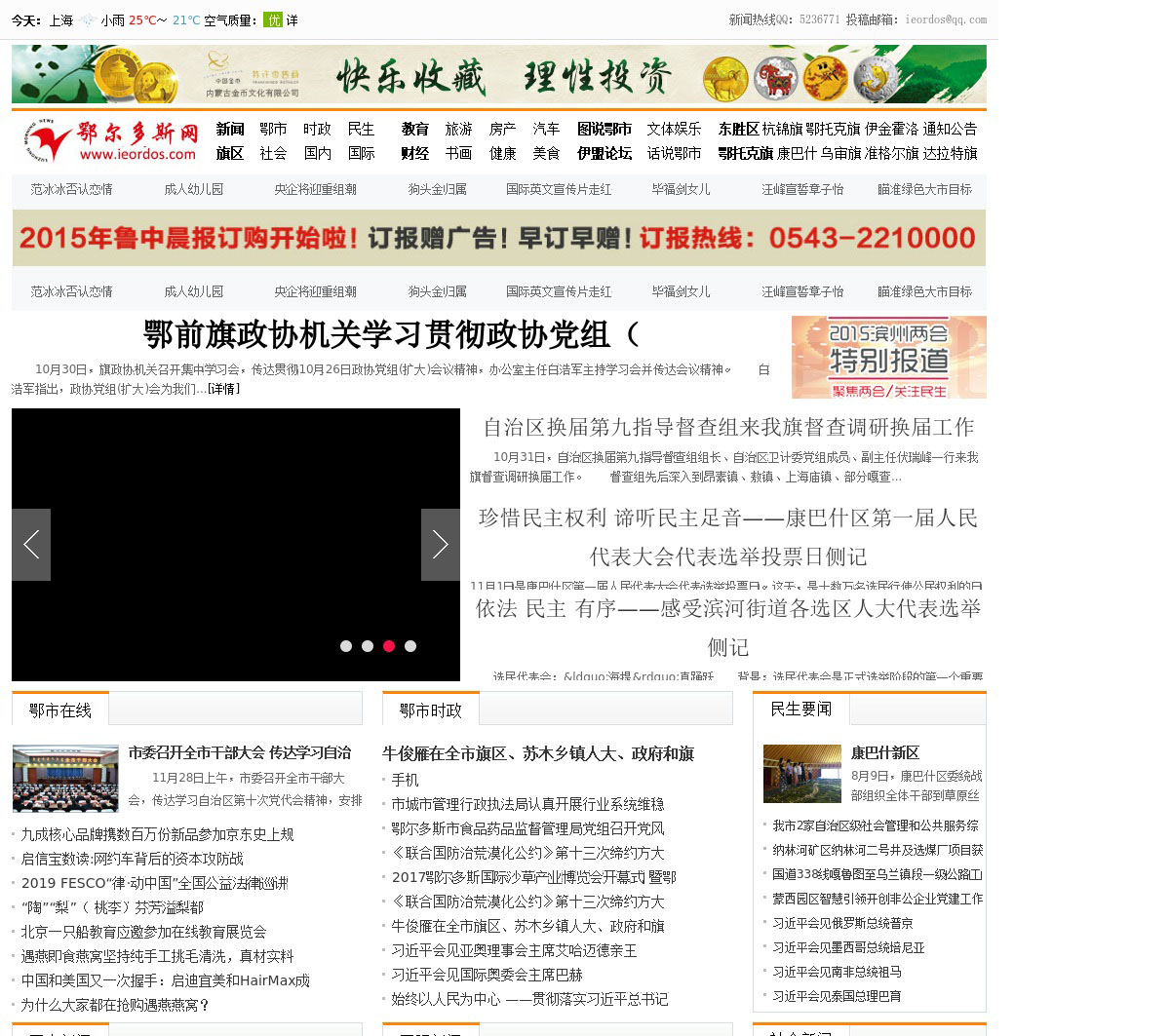This screenshot has width=1170, height=1036.
Task: Click the 康巴什新区 article thumbnail
Action: (802, 774)
